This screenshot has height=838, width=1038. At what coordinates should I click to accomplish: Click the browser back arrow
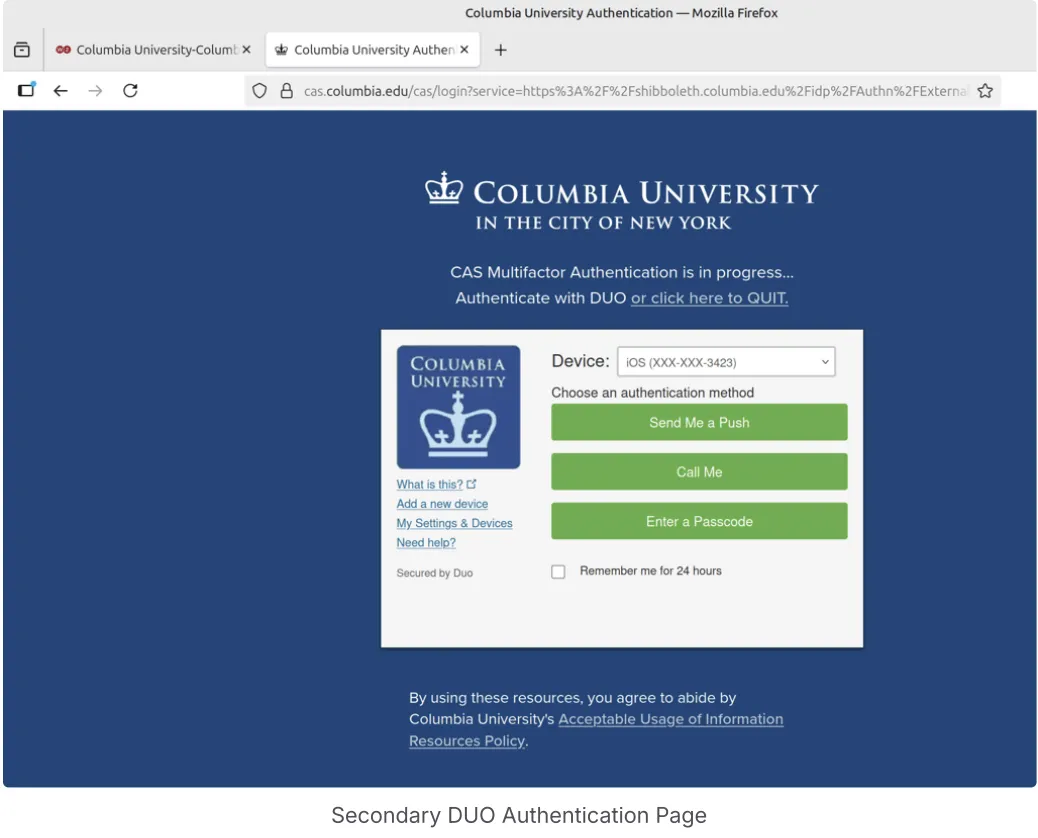60,91
